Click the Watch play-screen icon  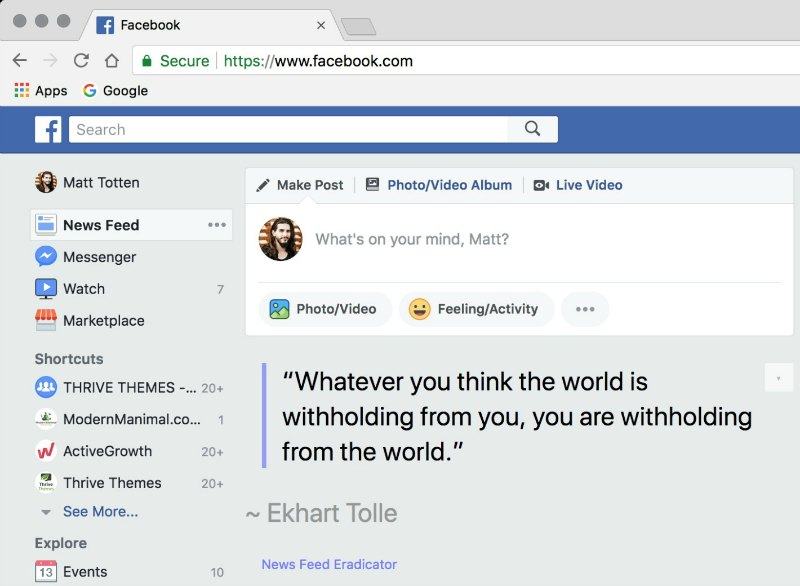click(46, 289)
